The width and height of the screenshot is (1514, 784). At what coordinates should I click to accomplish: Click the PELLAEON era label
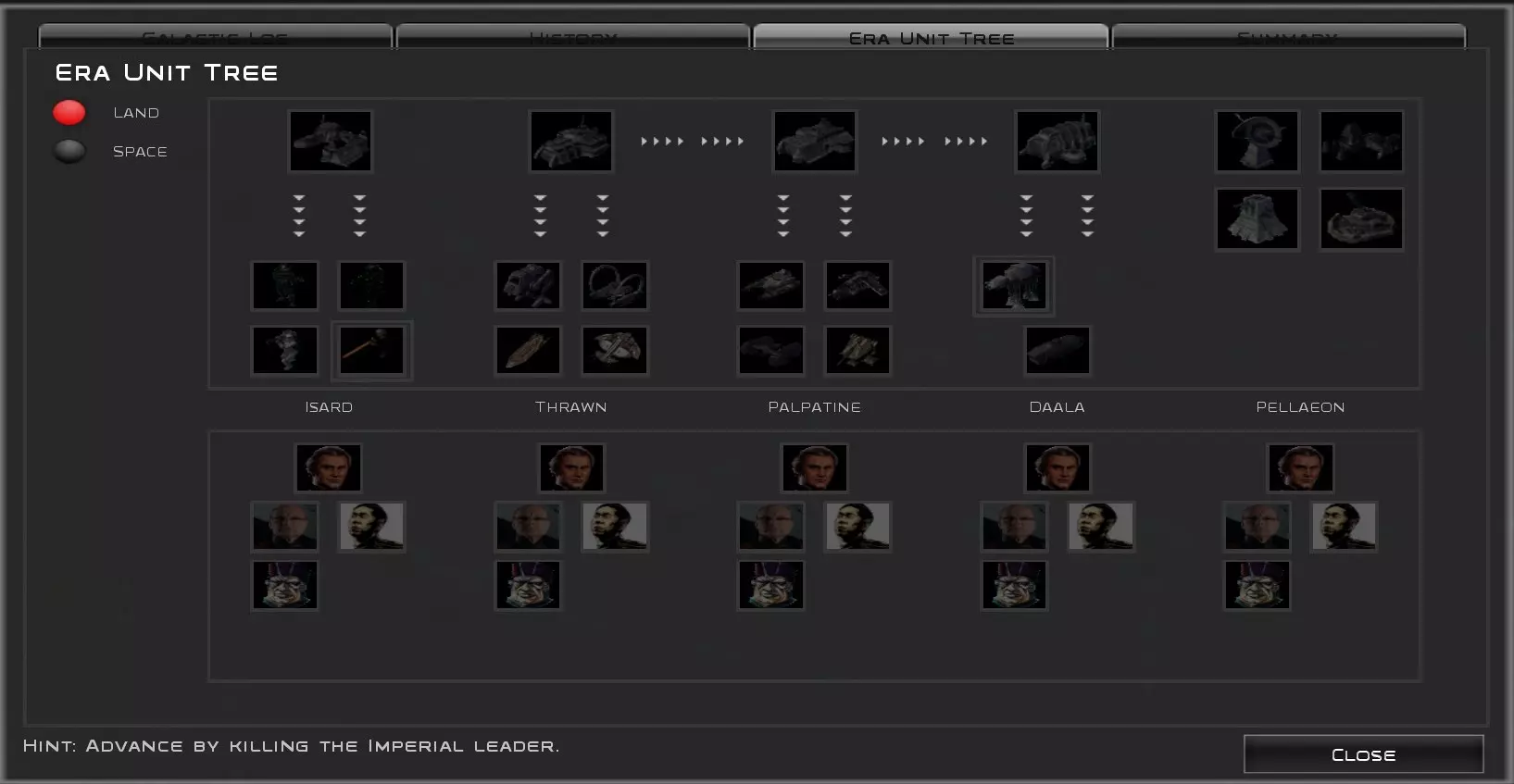point(1300,407)
